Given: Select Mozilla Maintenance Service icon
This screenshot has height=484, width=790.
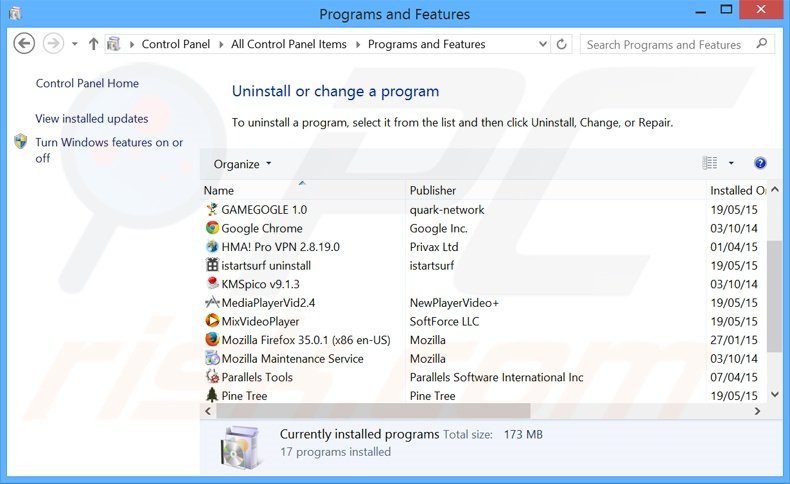Looking at the screenshot, I should pyautogui.click(x=212, y=358).
